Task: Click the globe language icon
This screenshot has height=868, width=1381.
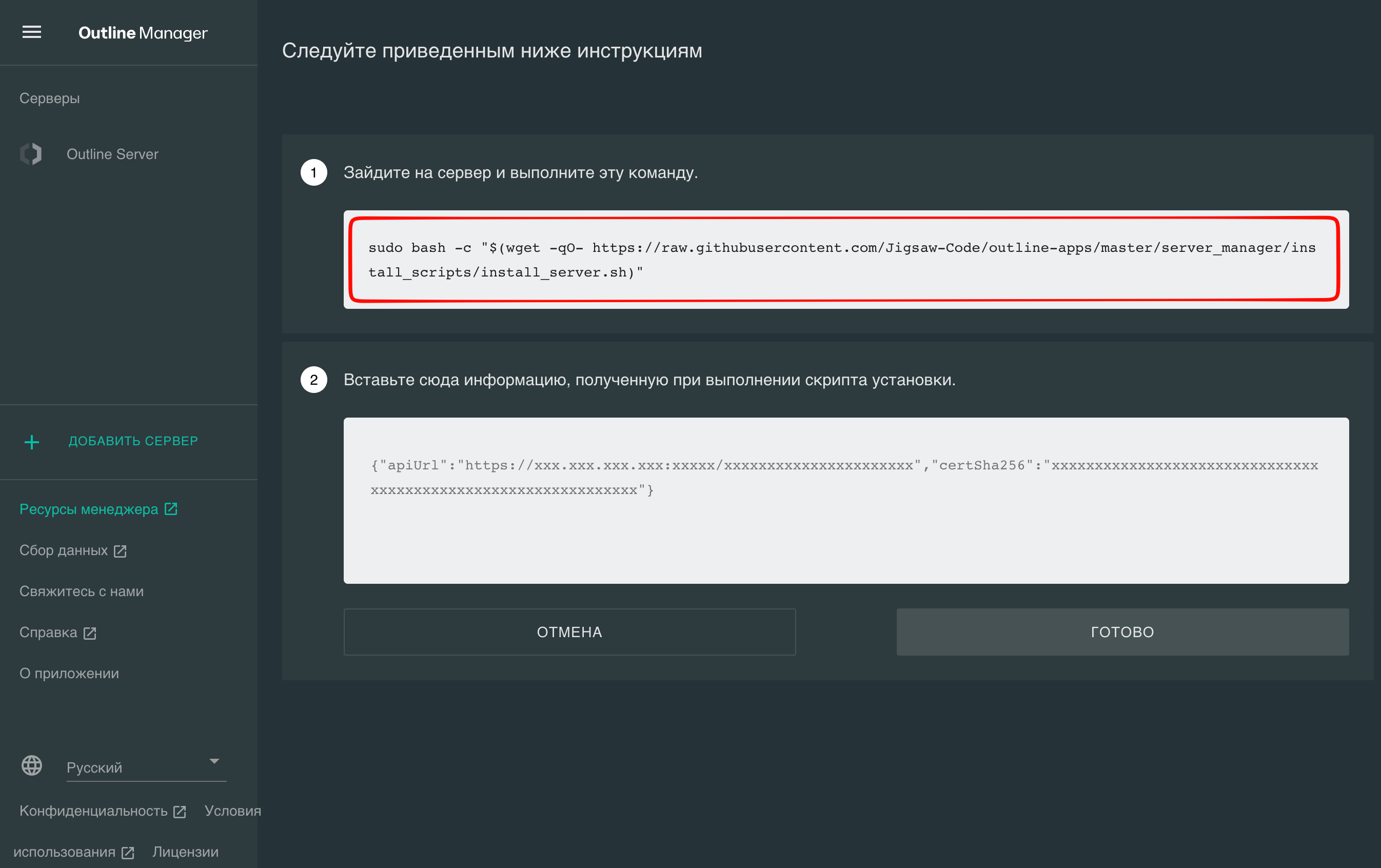Action: click(31, 765)
